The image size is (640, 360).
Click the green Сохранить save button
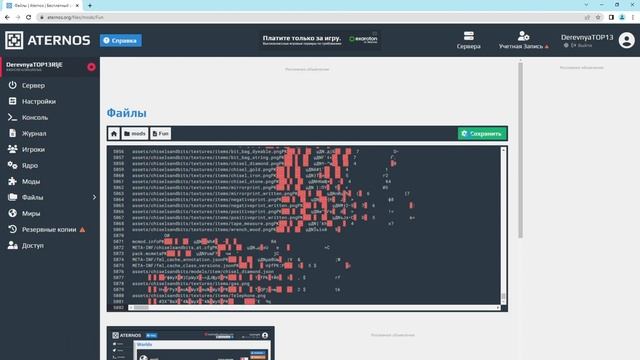pos(482,133)
